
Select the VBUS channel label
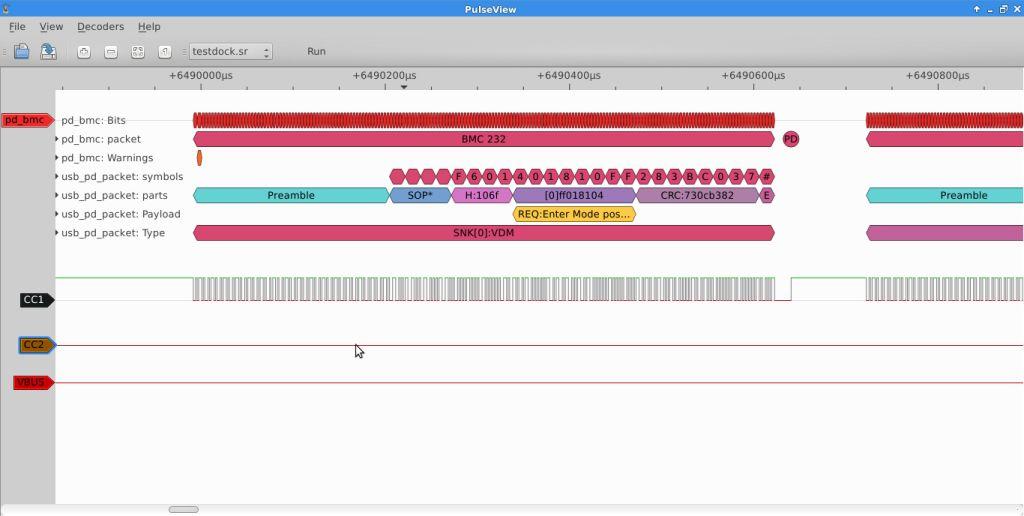pos(31,382)
